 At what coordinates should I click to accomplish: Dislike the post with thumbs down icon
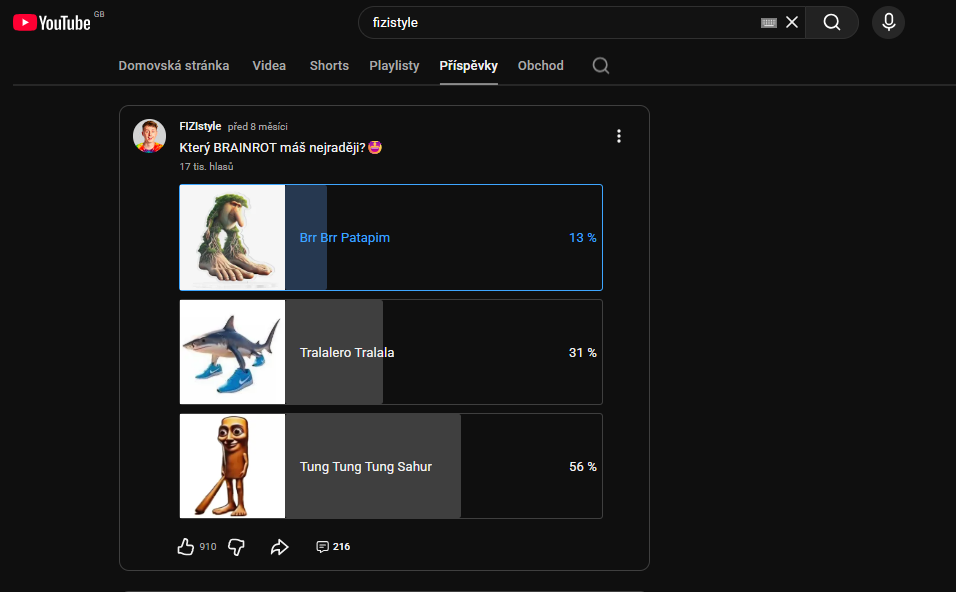click(237, 546)
